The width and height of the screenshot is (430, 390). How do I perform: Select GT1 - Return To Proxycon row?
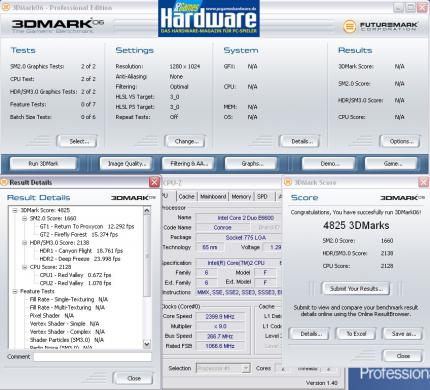[87, 226]
